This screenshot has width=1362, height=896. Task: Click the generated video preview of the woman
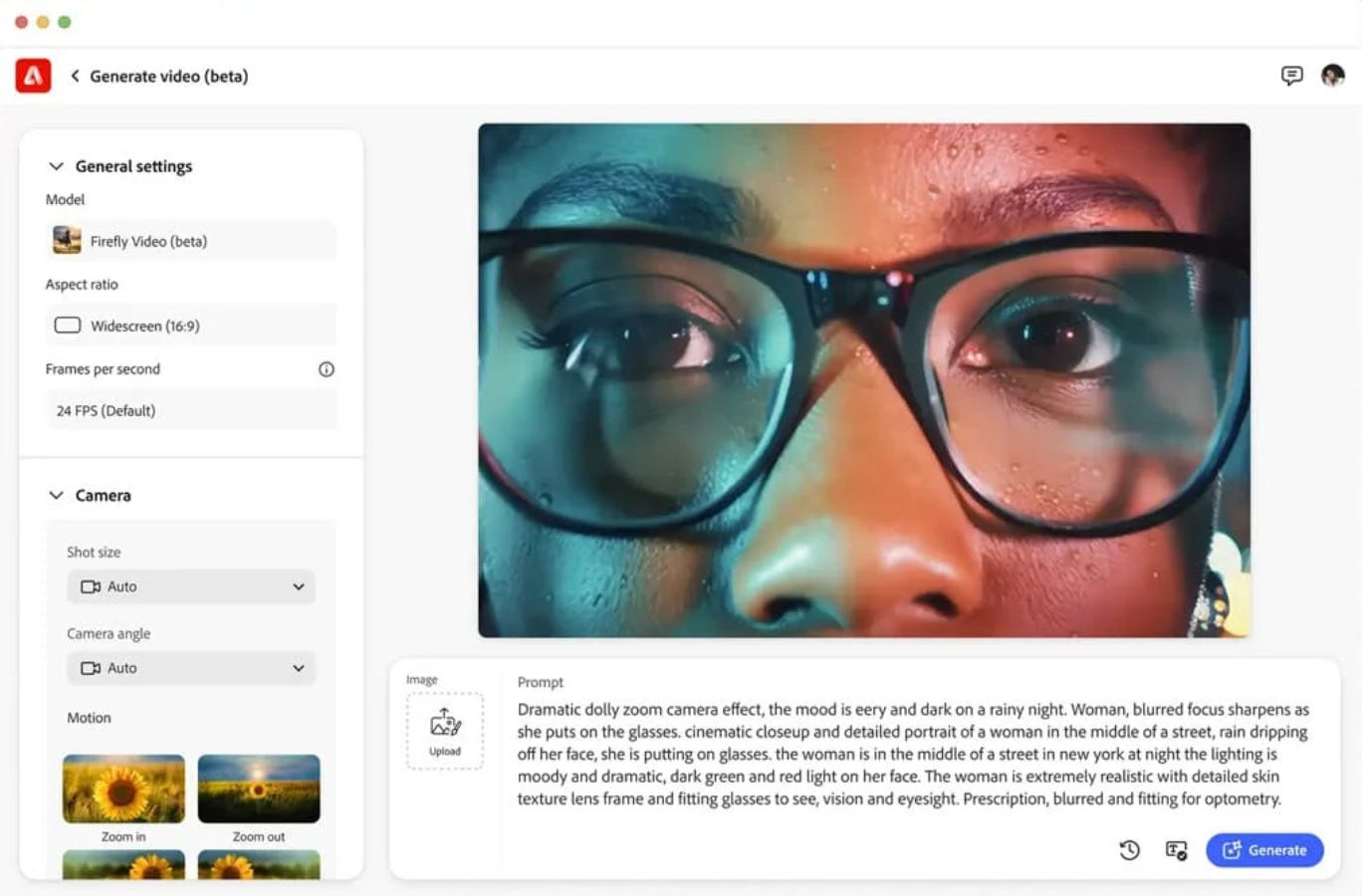(864, 380)
